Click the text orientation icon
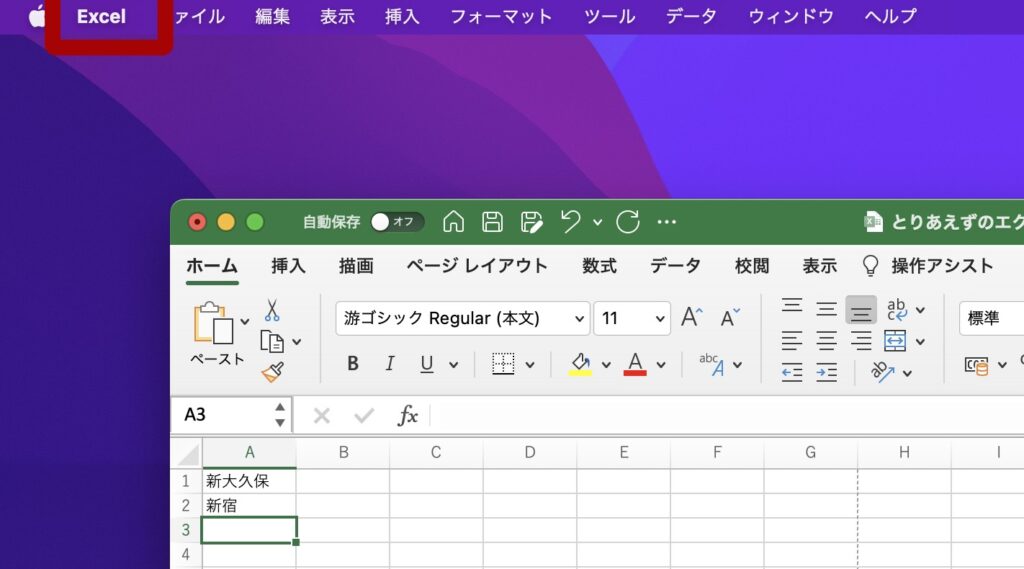 click(882, 372)
